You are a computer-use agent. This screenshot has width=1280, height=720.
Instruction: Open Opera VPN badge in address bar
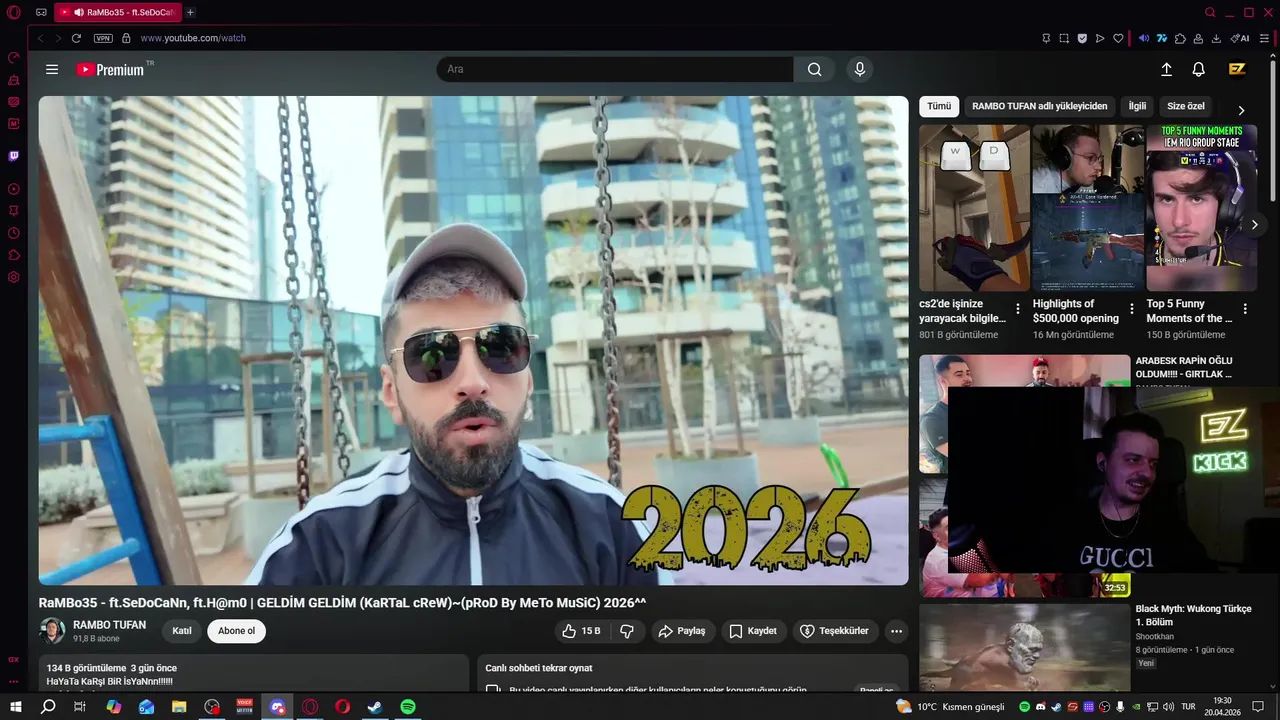tap(103, 38)
